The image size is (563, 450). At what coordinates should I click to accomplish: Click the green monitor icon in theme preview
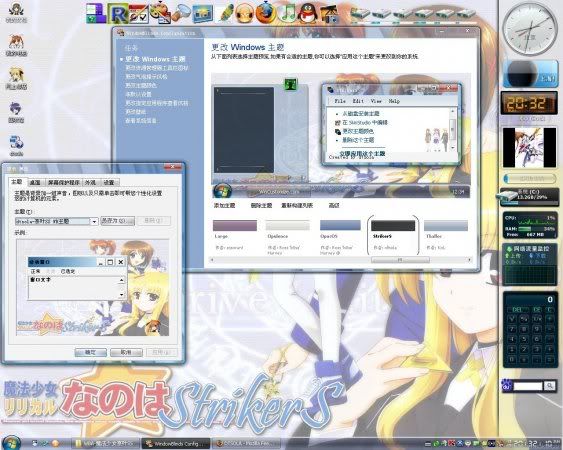[291, 84]
